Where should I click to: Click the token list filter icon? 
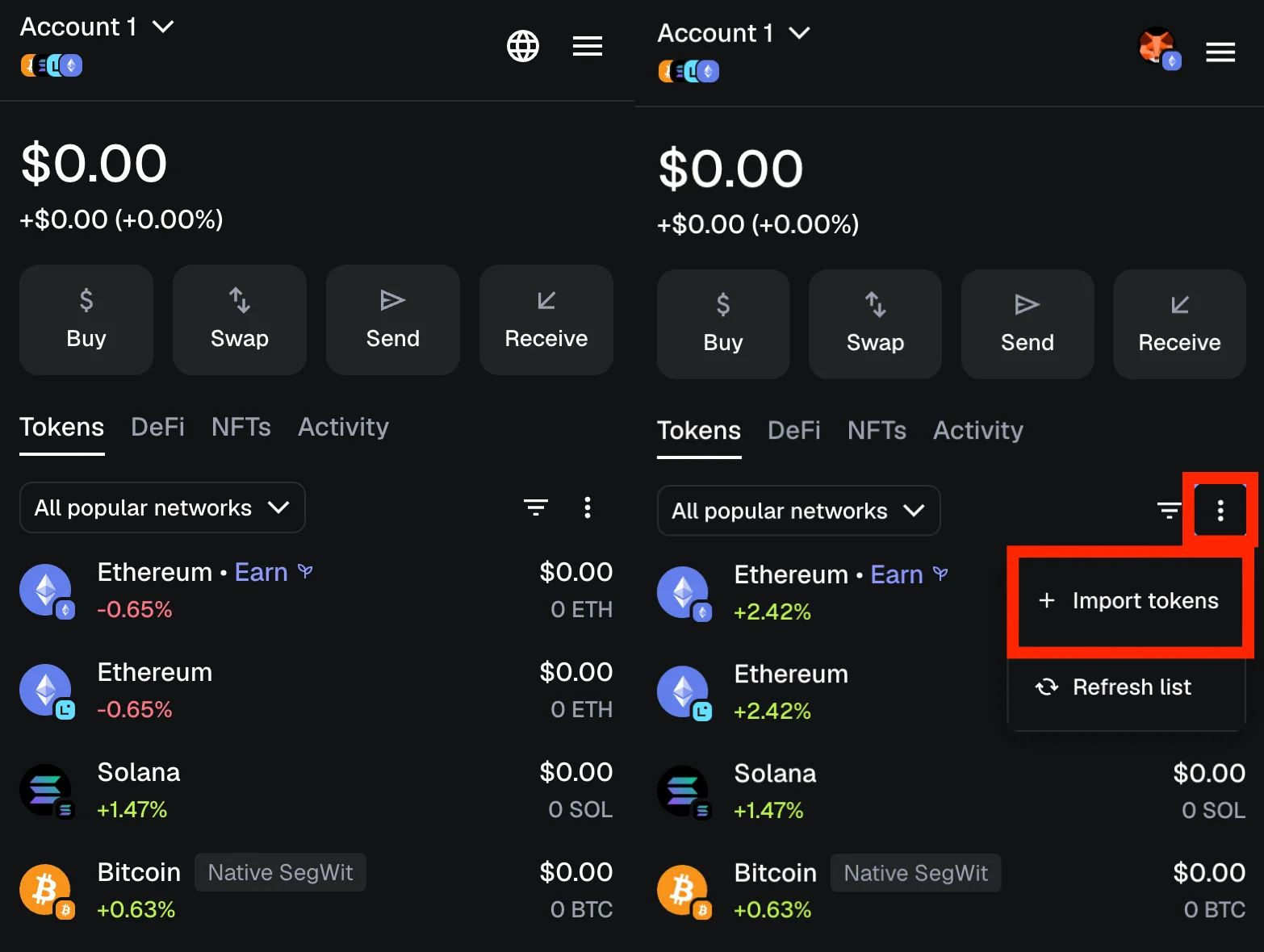(x=535, y=507)
